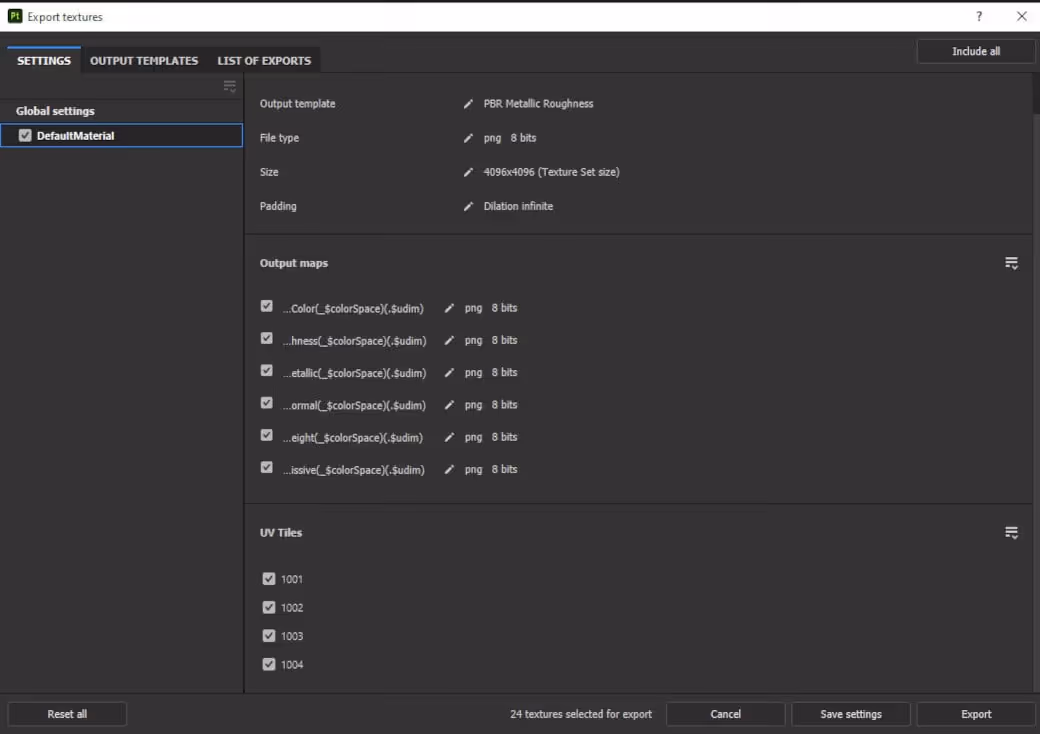The height and width of the screenshot is (734, 1040).
Task: Open the LIST OF EXPORTS tab
Action: click(x=263, y=60)
